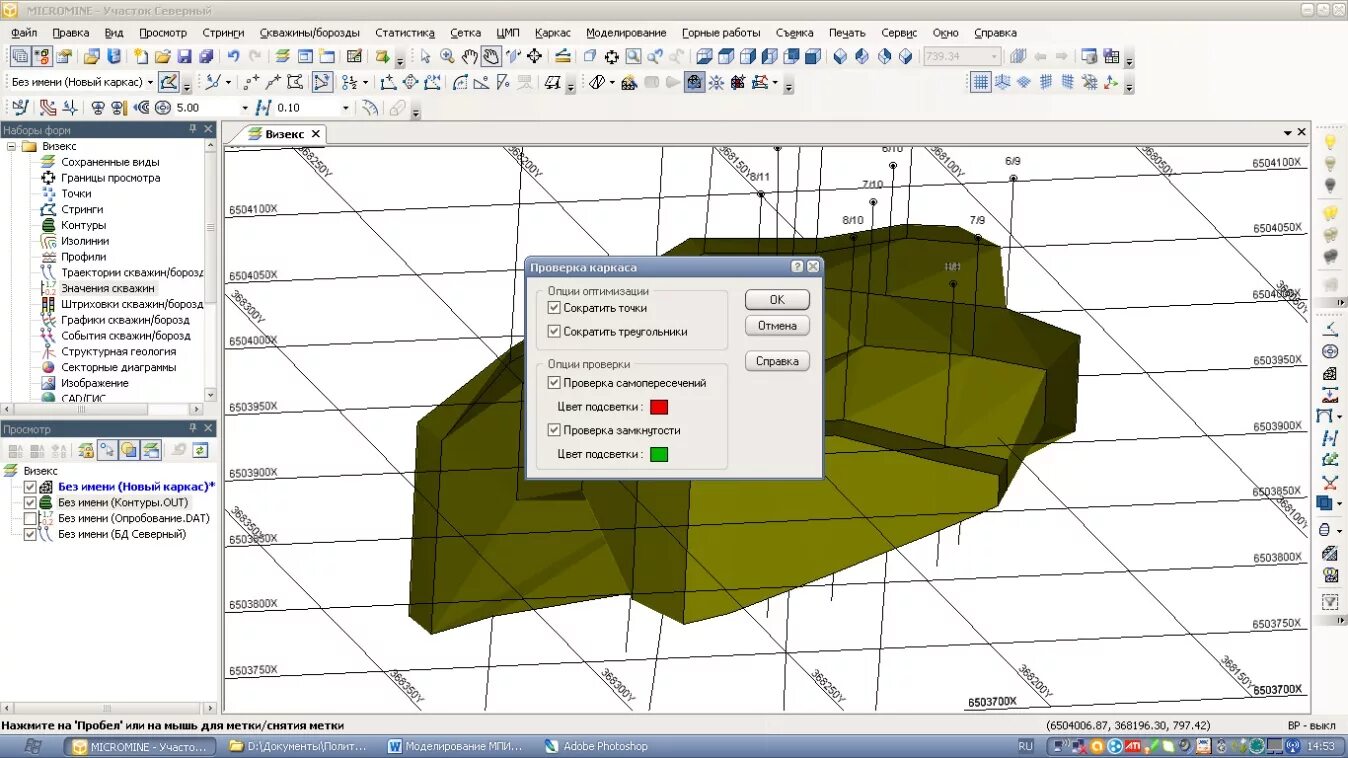
Task: Uncheck layer Без имени (БД Северный)
Action: point(30,535)
